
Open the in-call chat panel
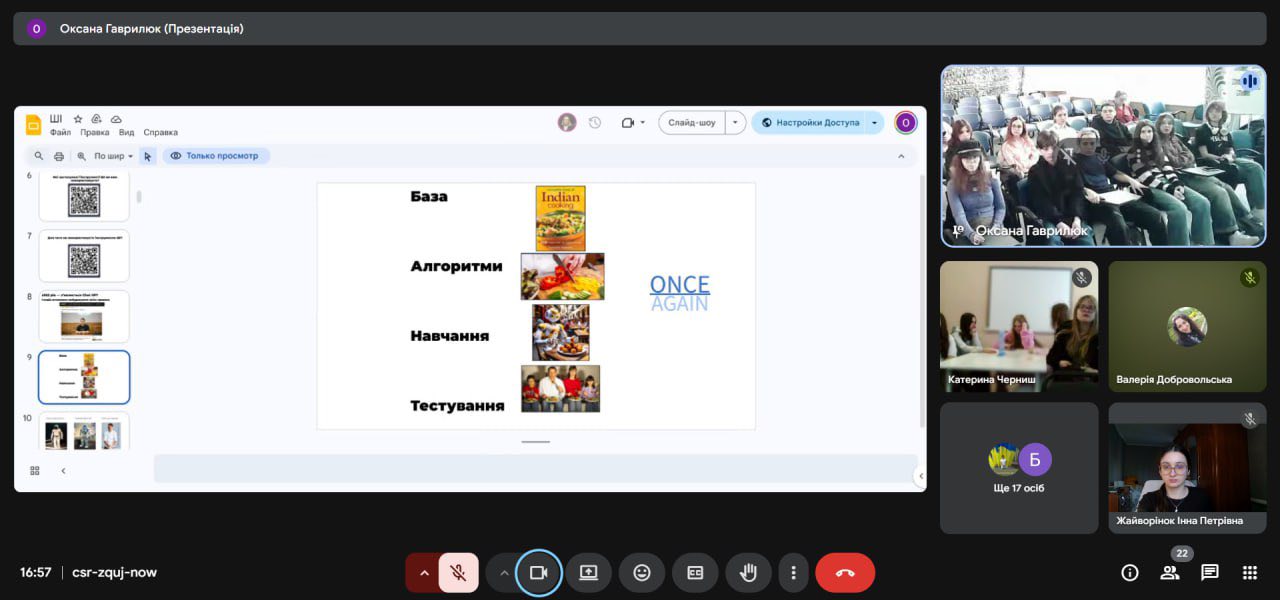pyautogui.click(x=1210, y=573)
